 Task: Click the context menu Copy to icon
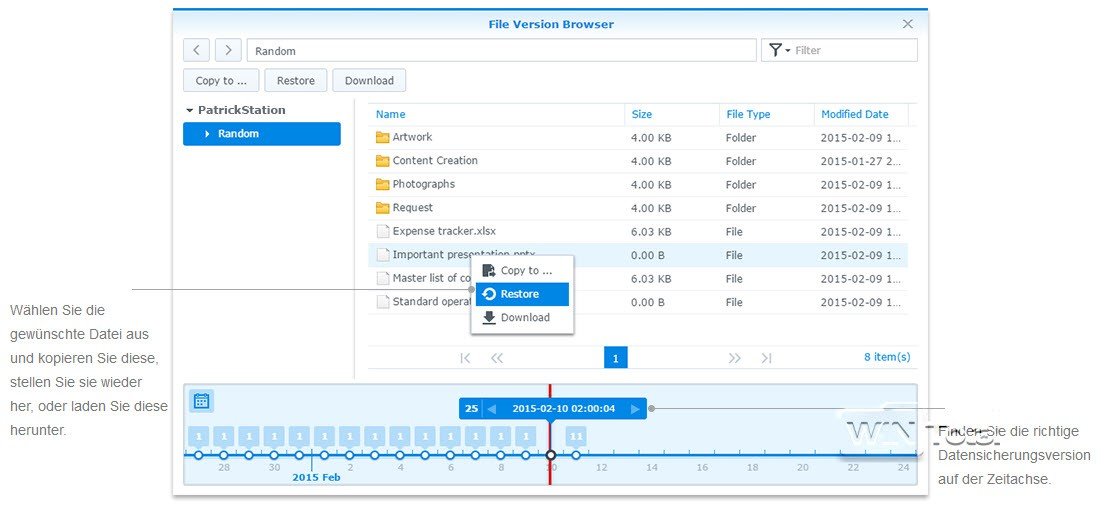(x=488, y=270)
